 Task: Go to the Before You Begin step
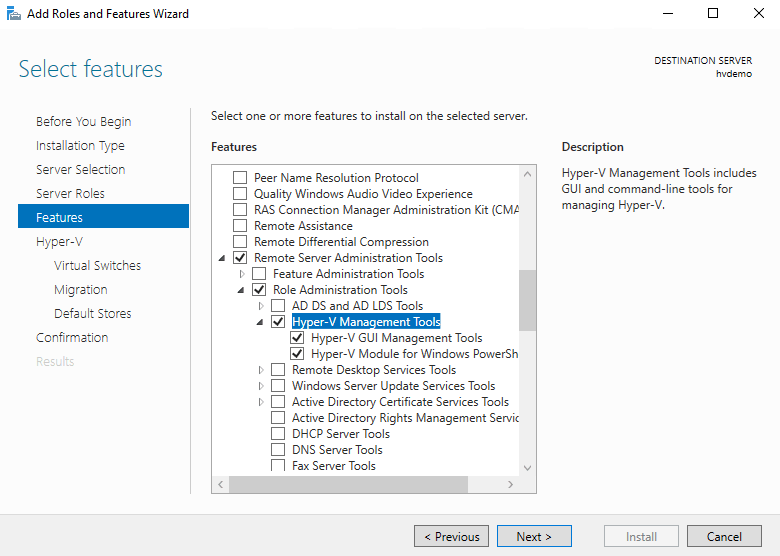[x=84, y=121]
